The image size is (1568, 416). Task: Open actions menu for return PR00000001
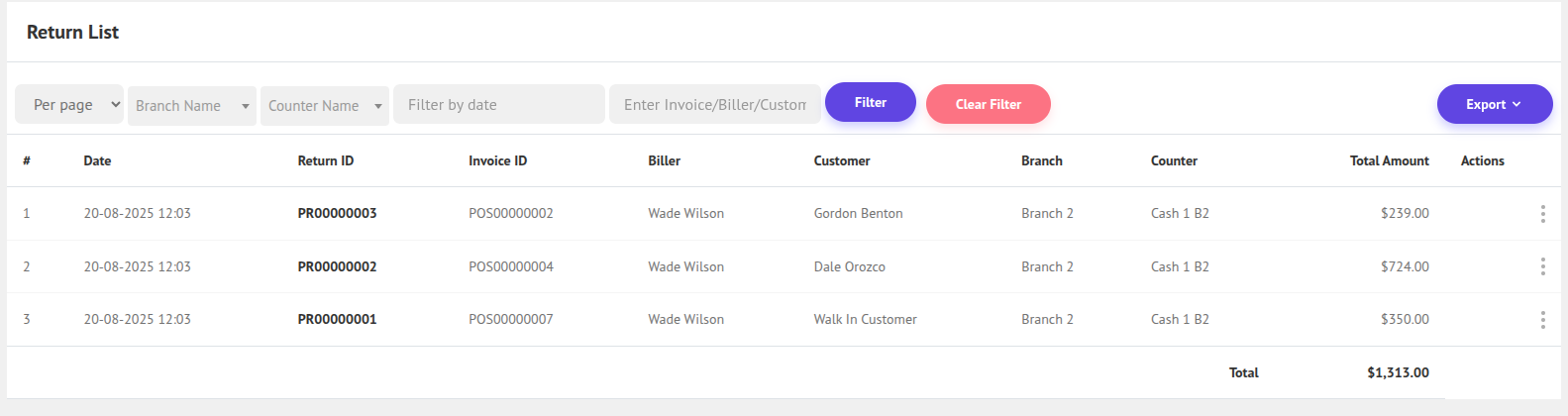[x=1542, y=319]
